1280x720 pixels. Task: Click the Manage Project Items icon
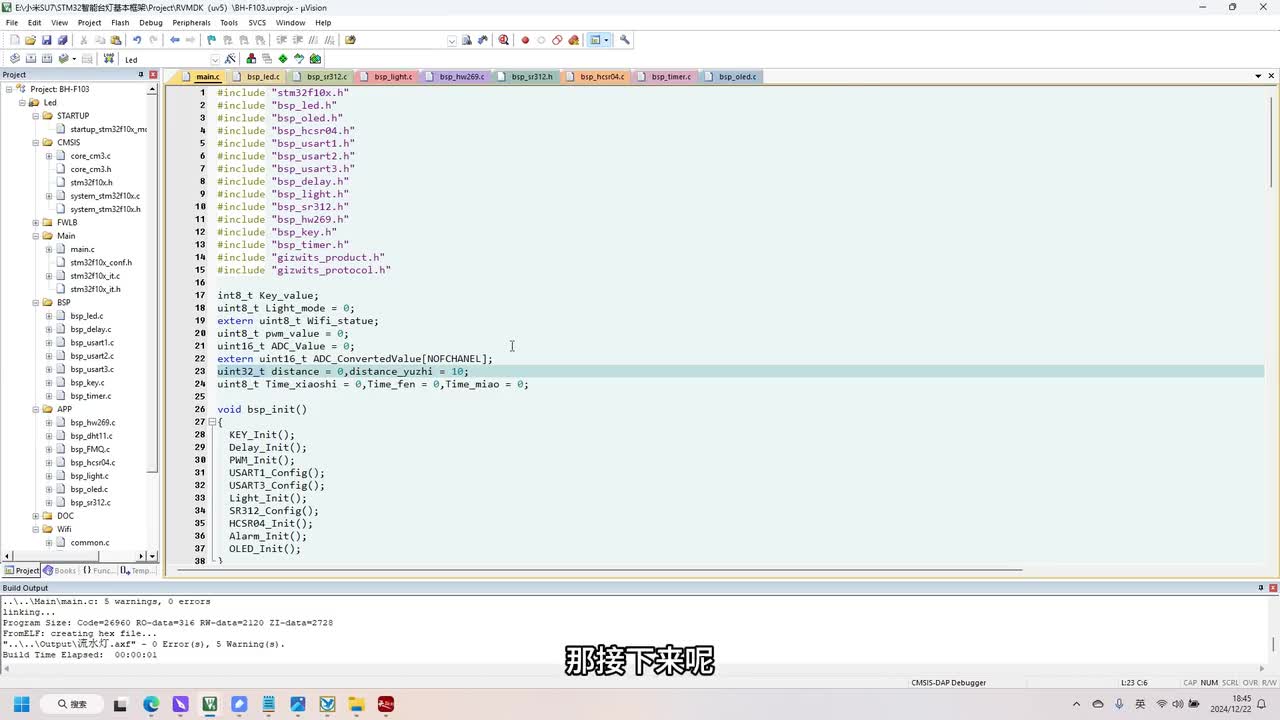tap(251, 59)
